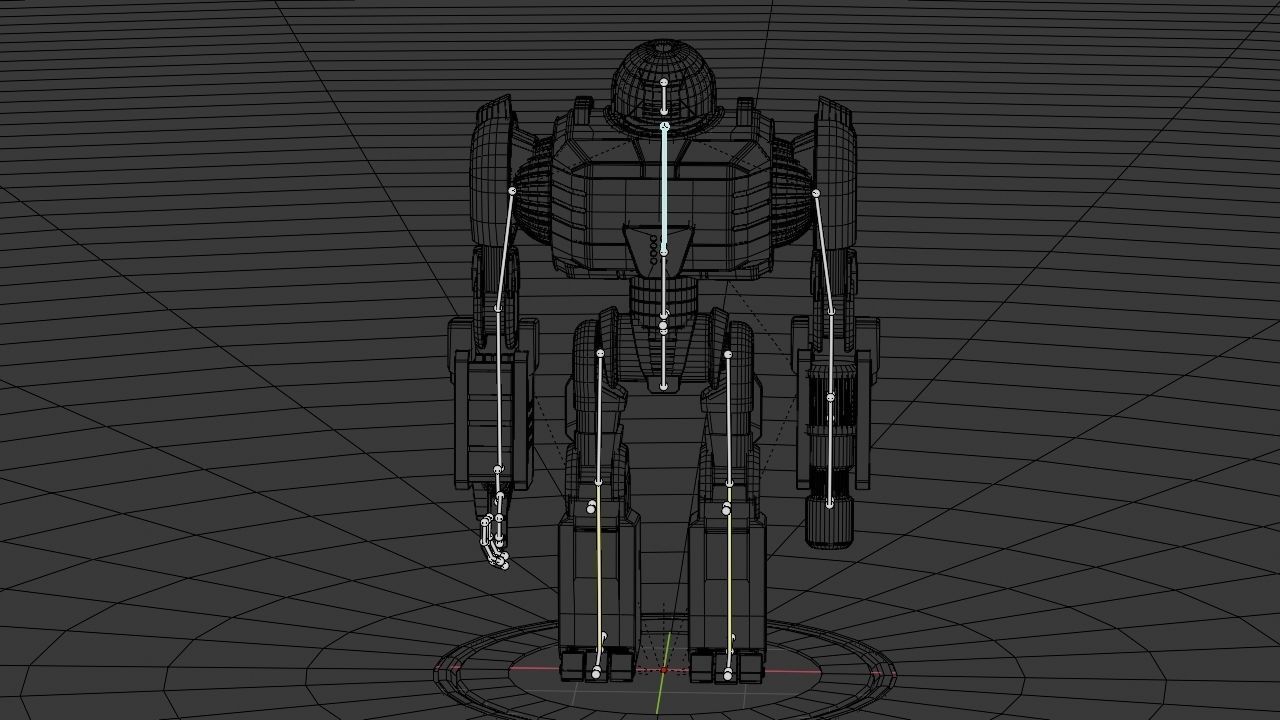Select the head bone inside the dome
This screenshot has width=1280, height=720.
point(664,97)
